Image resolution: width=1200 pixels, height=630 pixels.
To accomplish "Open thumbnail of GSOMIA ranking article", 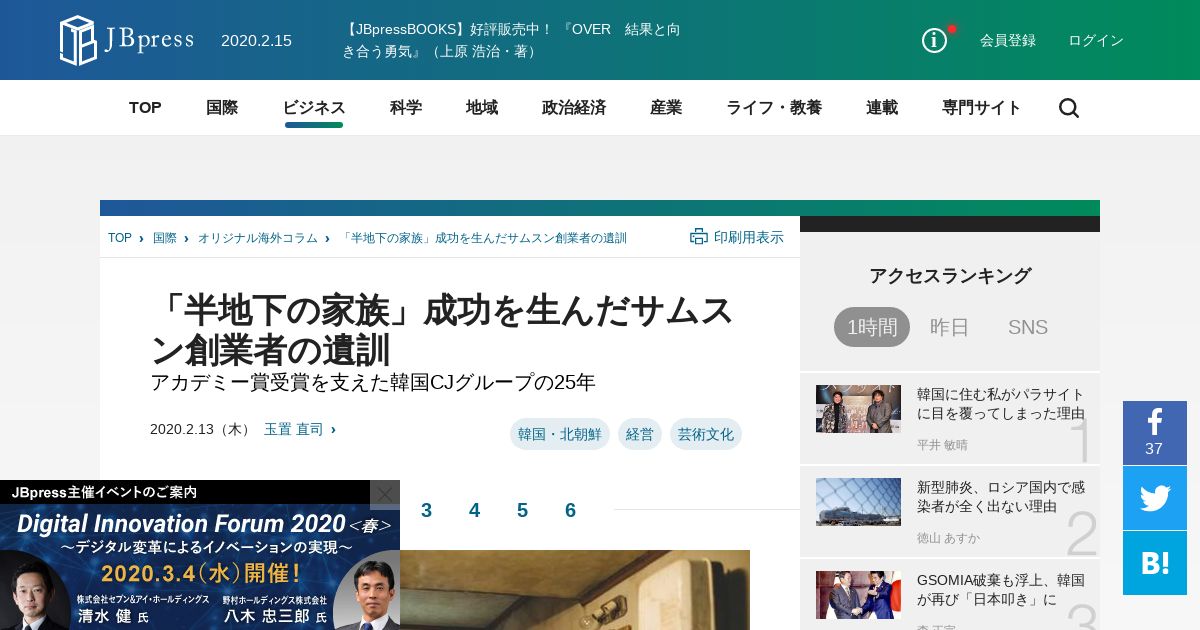I will (x=858, y=595).
